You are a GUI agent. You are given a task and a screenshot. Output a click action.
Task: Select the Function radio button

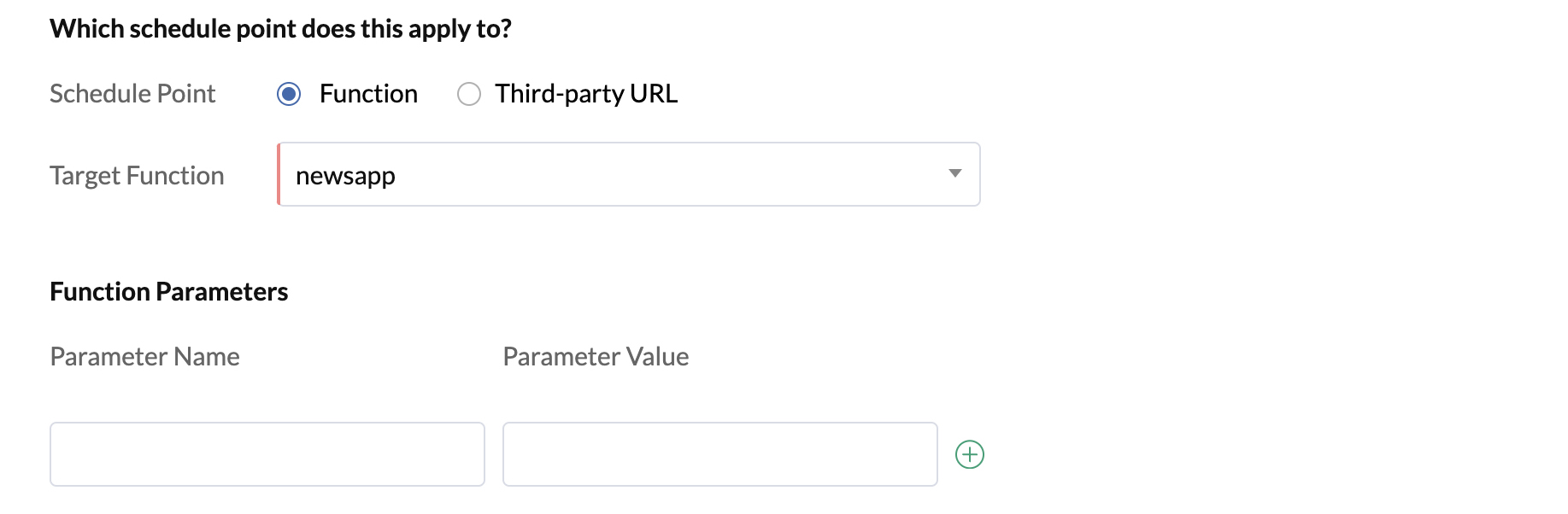(289, 94)
